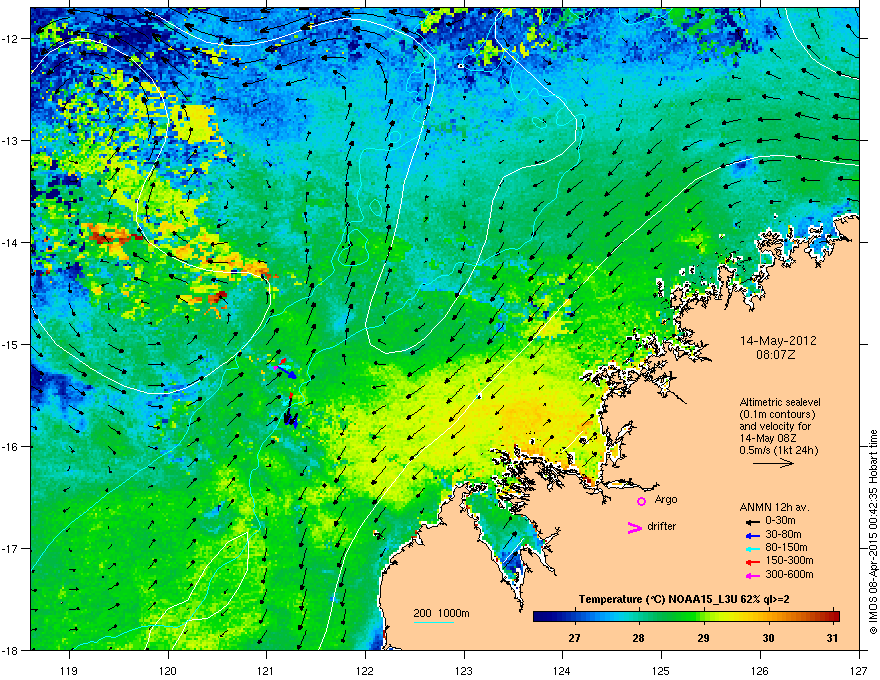Viewport: 880px width, 680px height.
Task: Click the '-17' latitude axis label
Action: (x=11, y=549)
